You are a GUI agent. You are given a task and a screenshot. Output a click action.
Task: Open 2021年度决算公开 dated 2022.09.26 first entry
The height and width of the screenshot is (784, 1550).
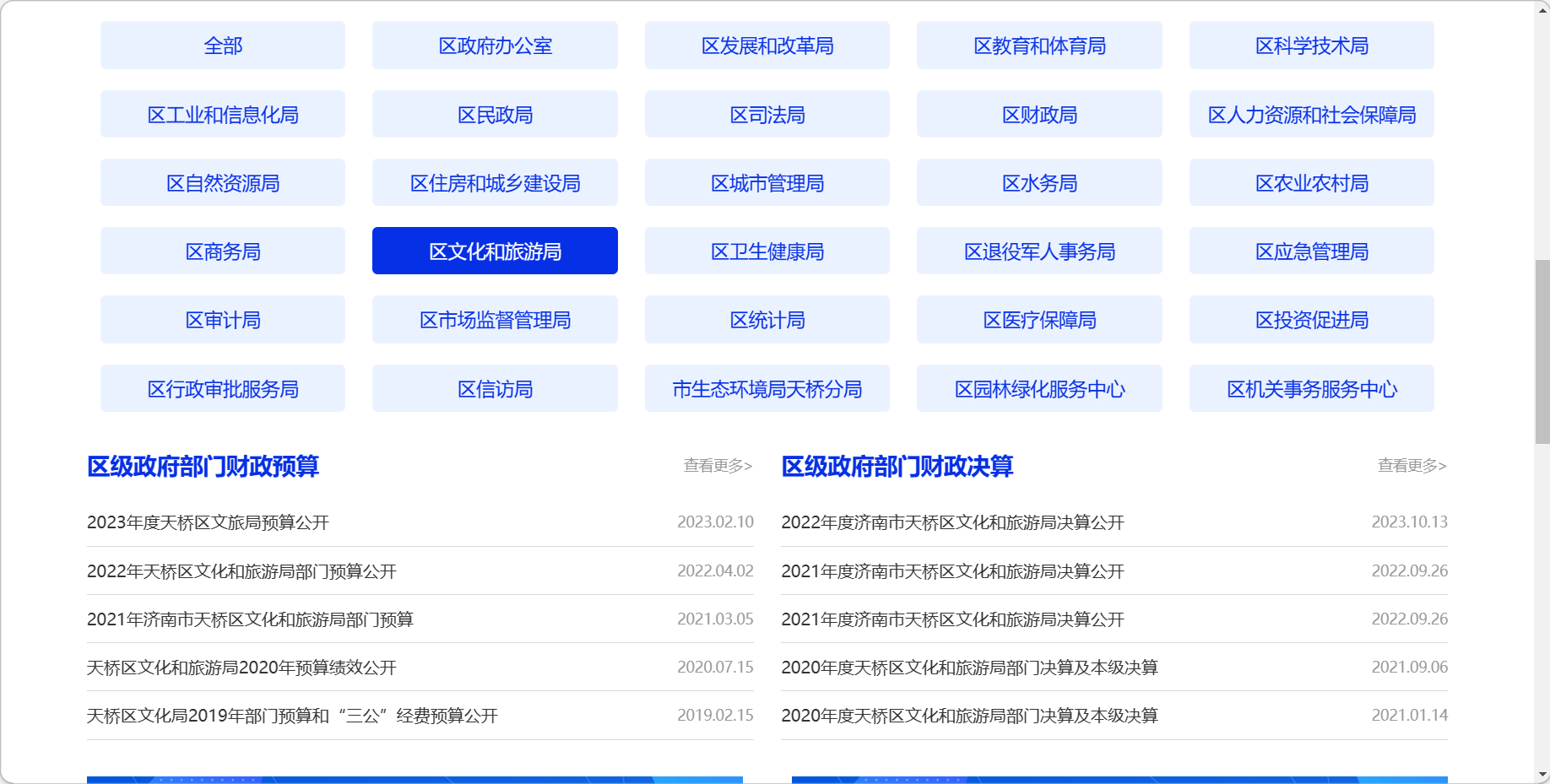pyautogui.click(x=952, y=571)
